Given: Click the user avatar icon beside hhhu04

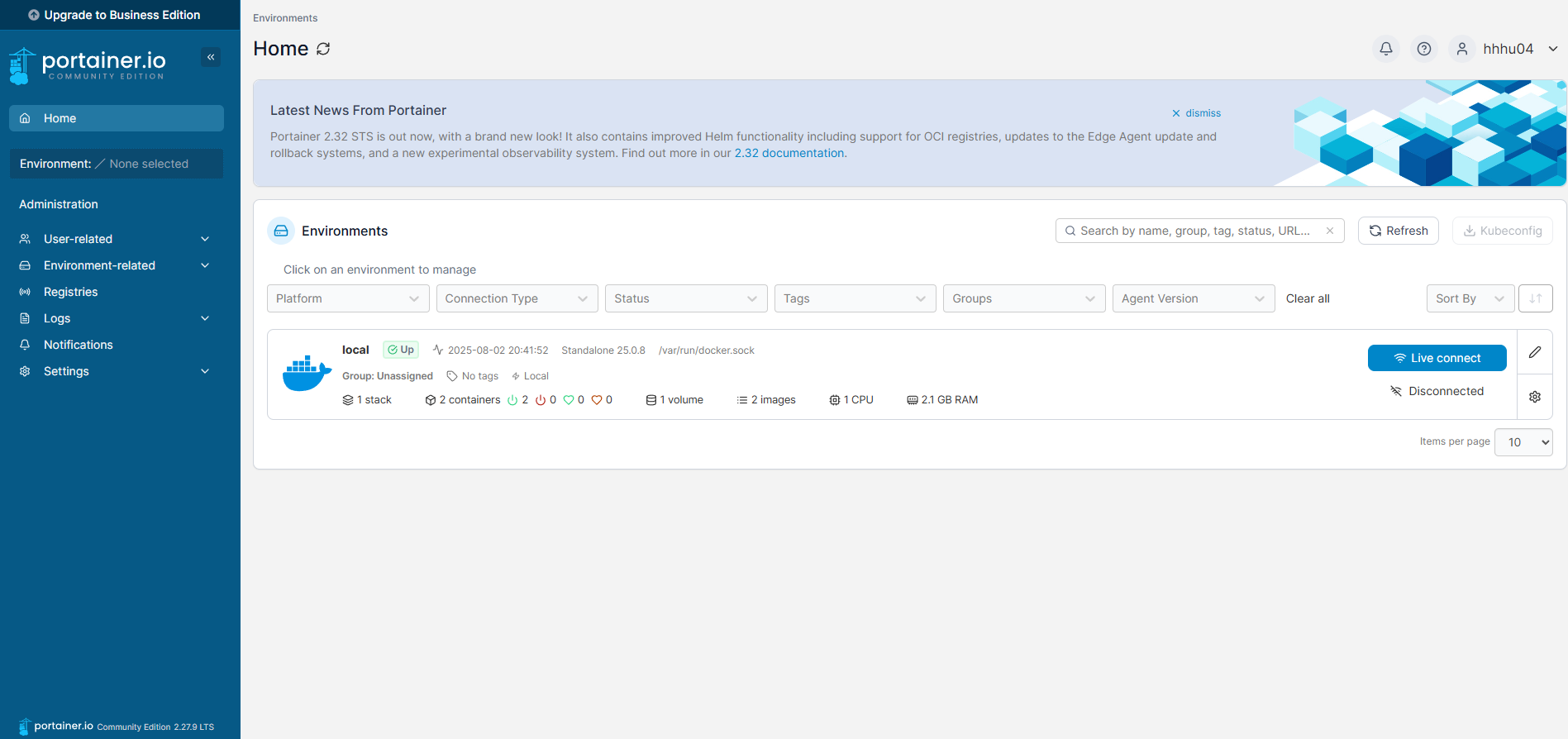Looking at the screenshot, I should pyautogui.click(x=1462, y=49).
